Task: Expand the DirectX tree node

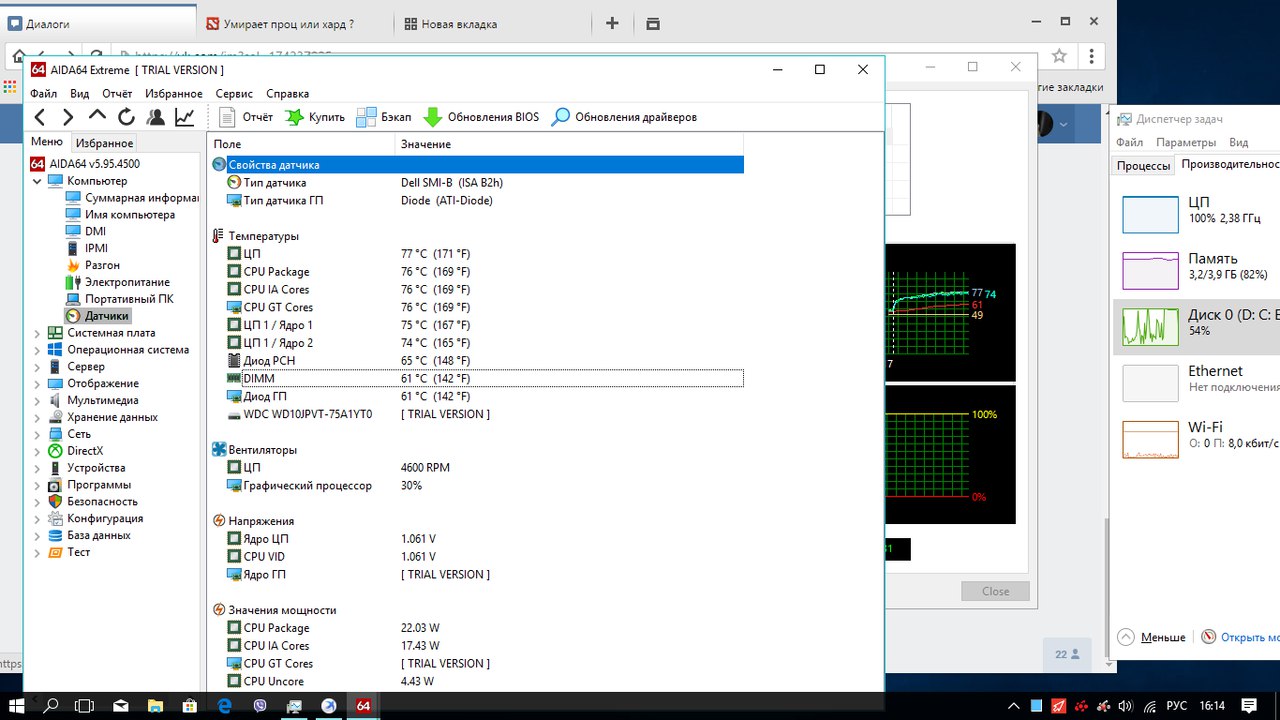Action: (x=37, y=451)
